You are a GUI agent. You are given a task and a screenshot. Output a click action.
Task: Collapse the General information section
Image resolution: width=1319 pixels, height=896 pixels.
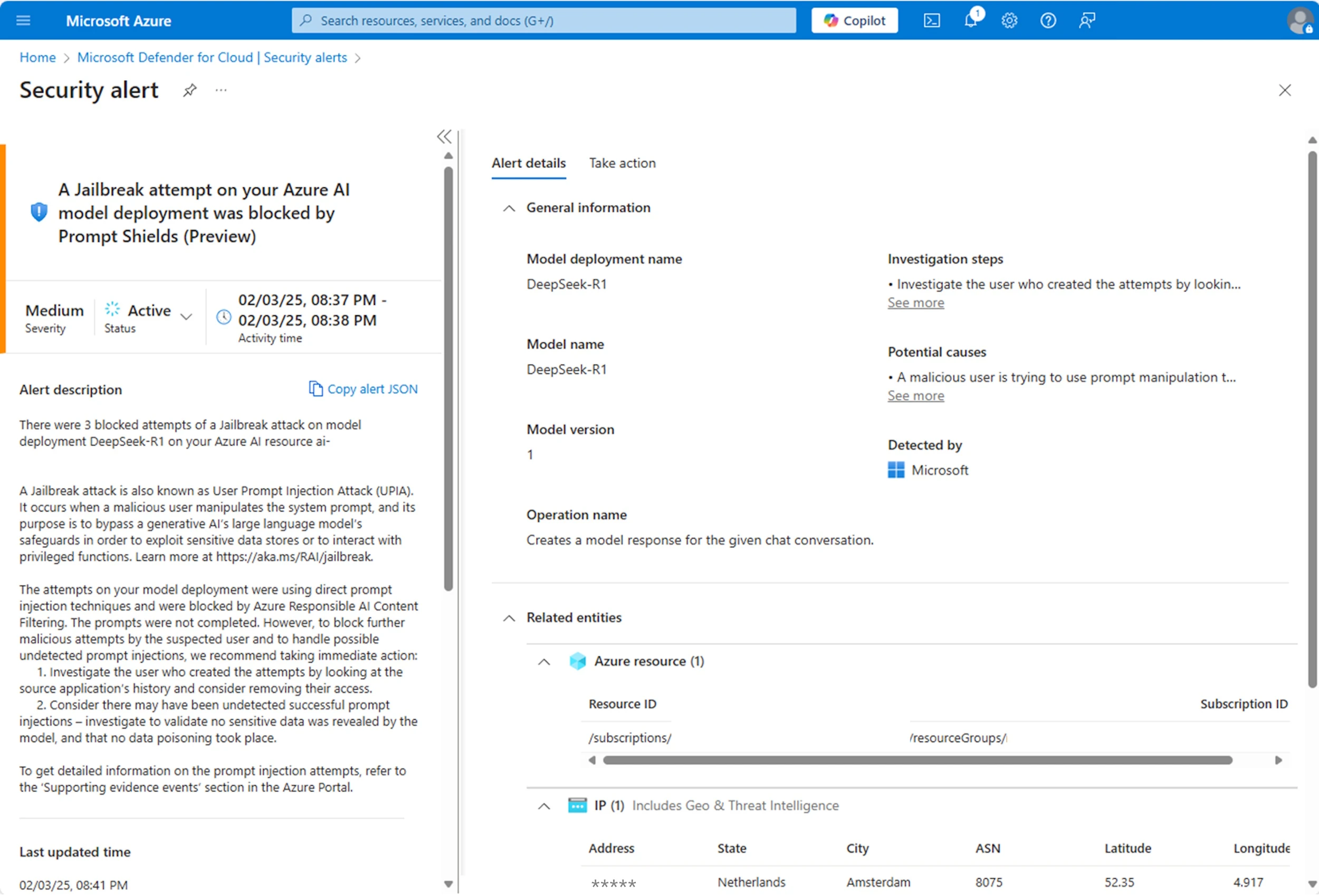(509, 208)
